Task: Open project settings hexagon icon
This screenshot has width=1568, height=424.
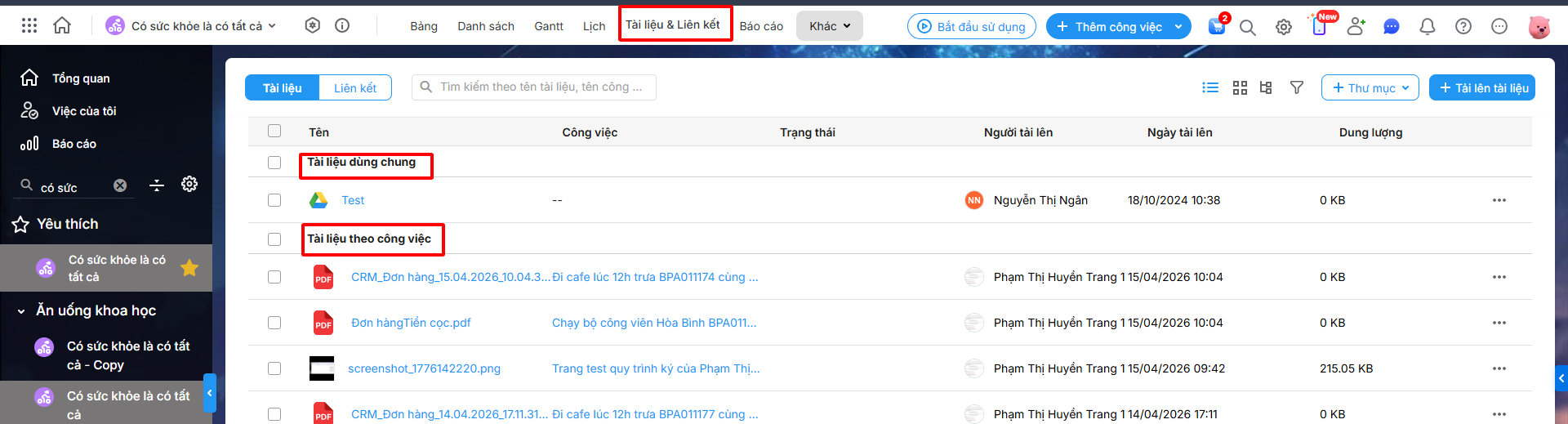Action: [313, 26]
